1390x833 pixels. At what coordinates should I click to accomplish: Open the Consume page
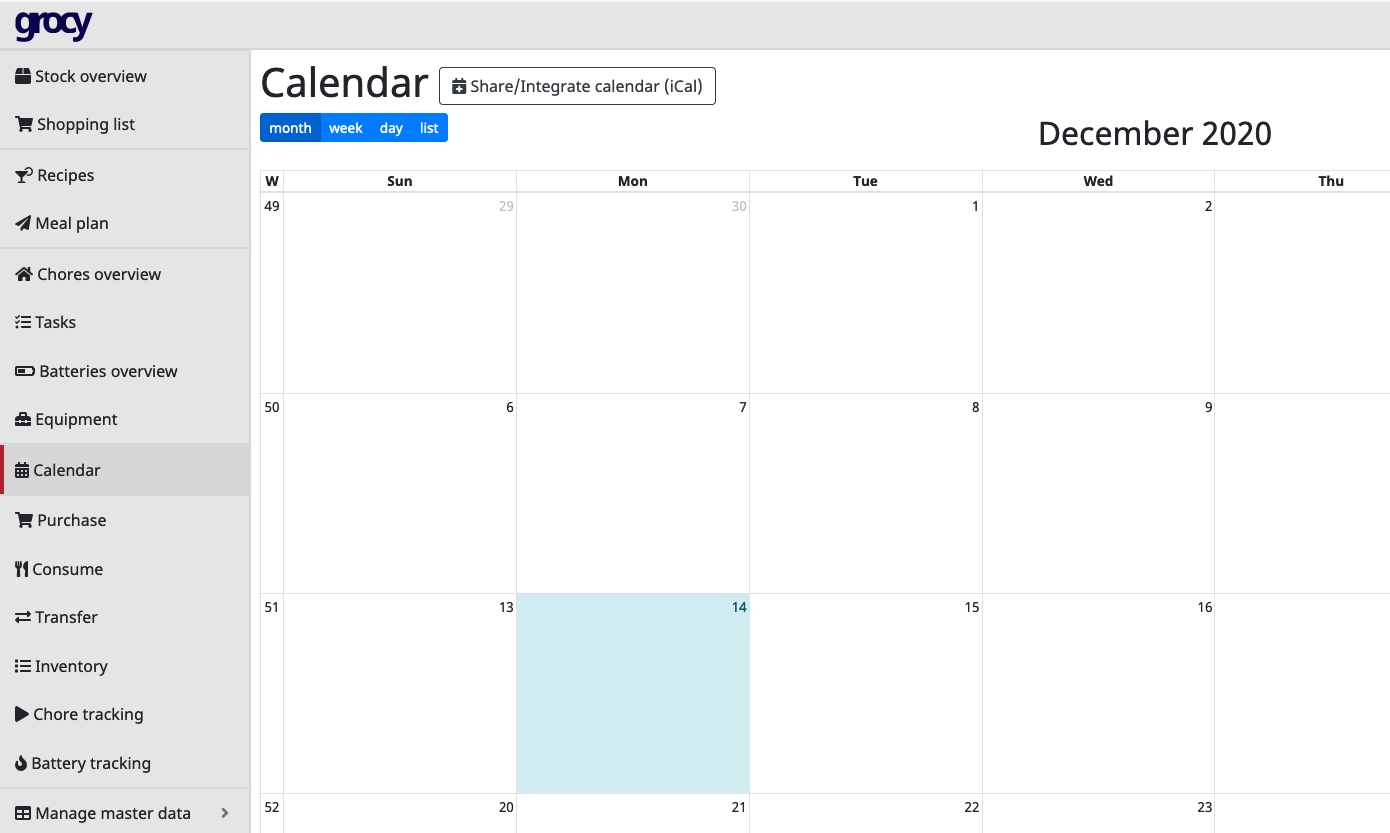click(x=68, y=569)
